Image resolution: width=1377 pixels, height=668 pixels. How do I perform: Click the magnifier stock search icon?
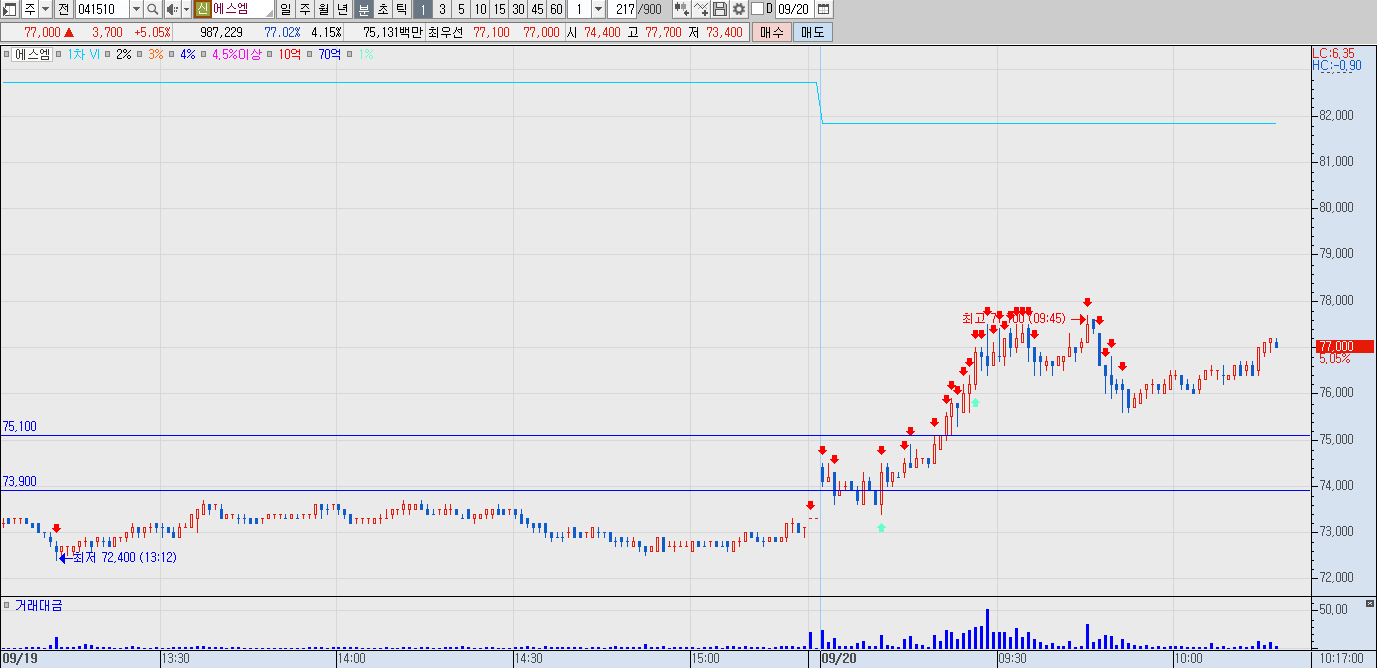(152, 9)
